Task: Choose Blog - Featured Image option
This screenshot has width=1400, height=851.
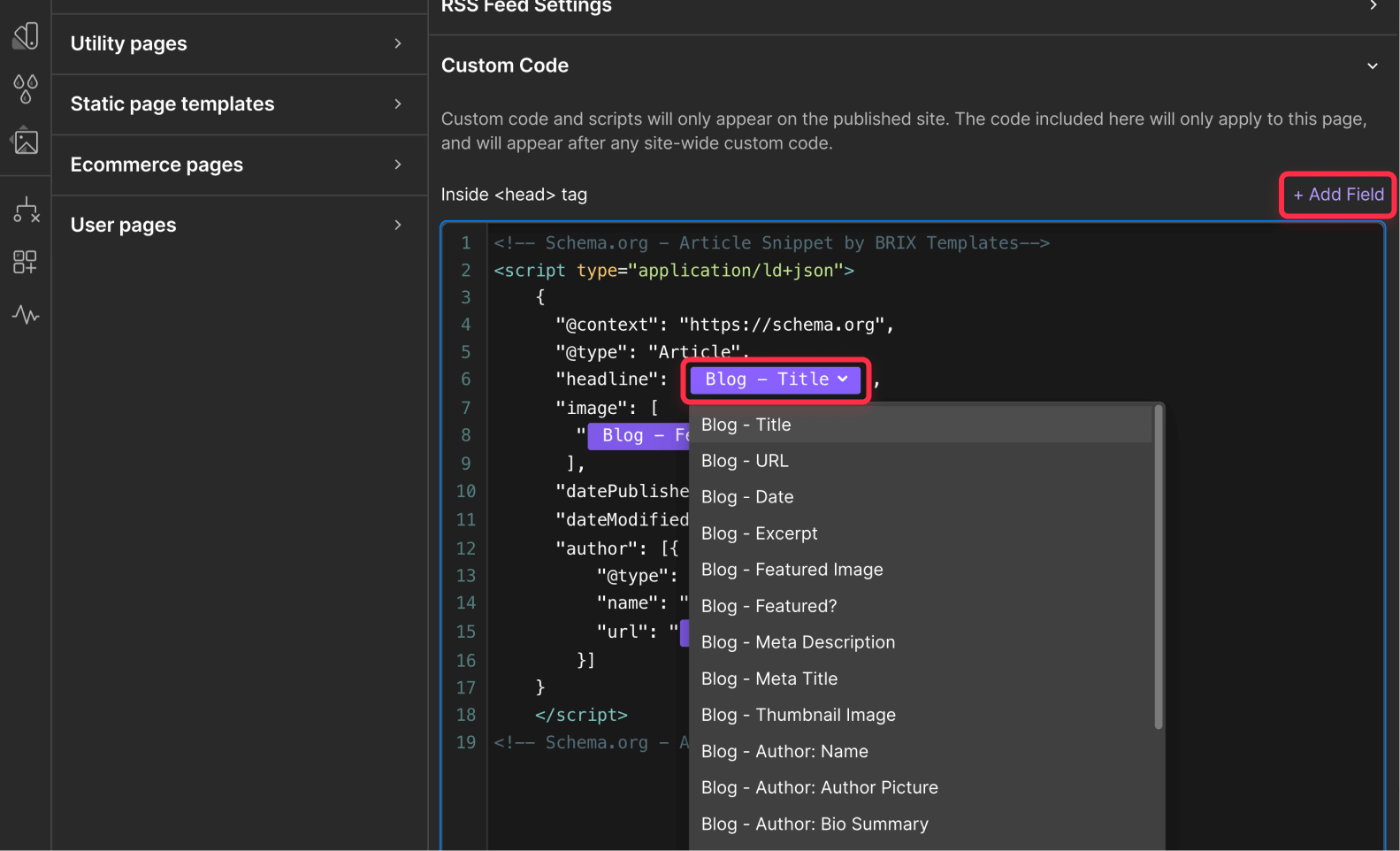Action: coord(921,570)
